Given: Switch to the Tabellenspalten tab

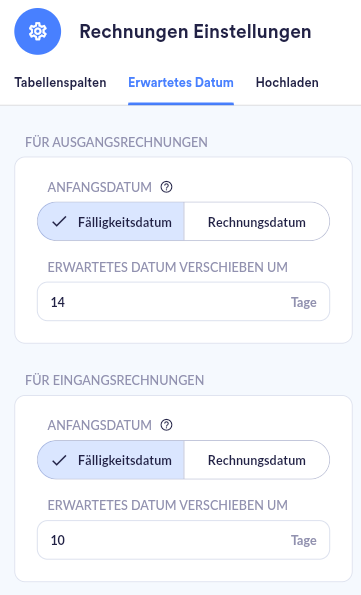Looking at the screenshot, I should tap(60, 82).
